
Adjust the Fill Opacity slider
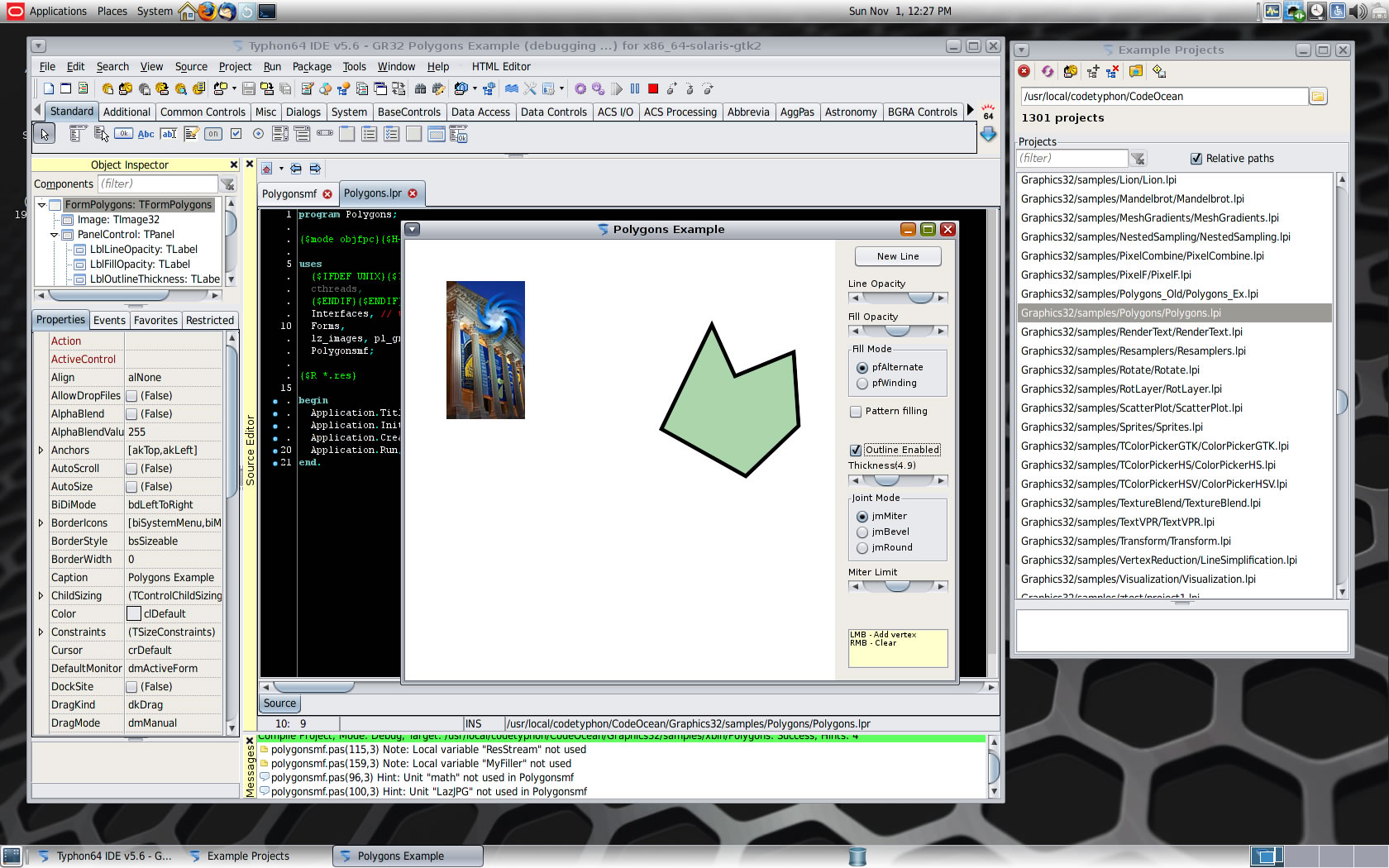click(x=898, y=331)
